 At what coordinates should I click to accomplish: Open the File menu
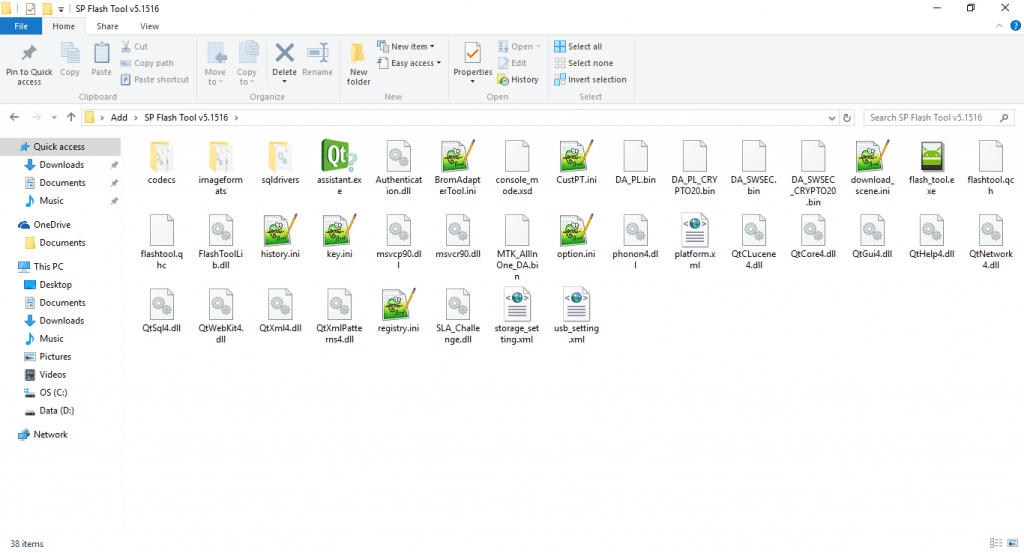(x=21, y=26)
